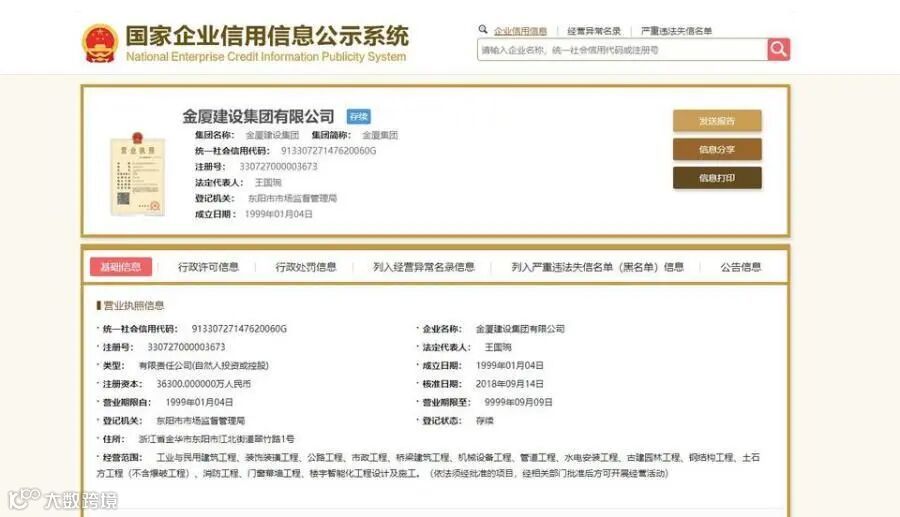Click approval date 2018年09月14日
The width and height of the screenshot is (900, 517).
pos(510,383)
